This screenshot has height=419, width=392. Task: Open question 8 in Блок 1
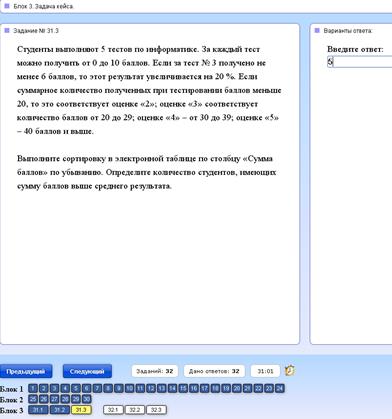[x=108, y=388]
